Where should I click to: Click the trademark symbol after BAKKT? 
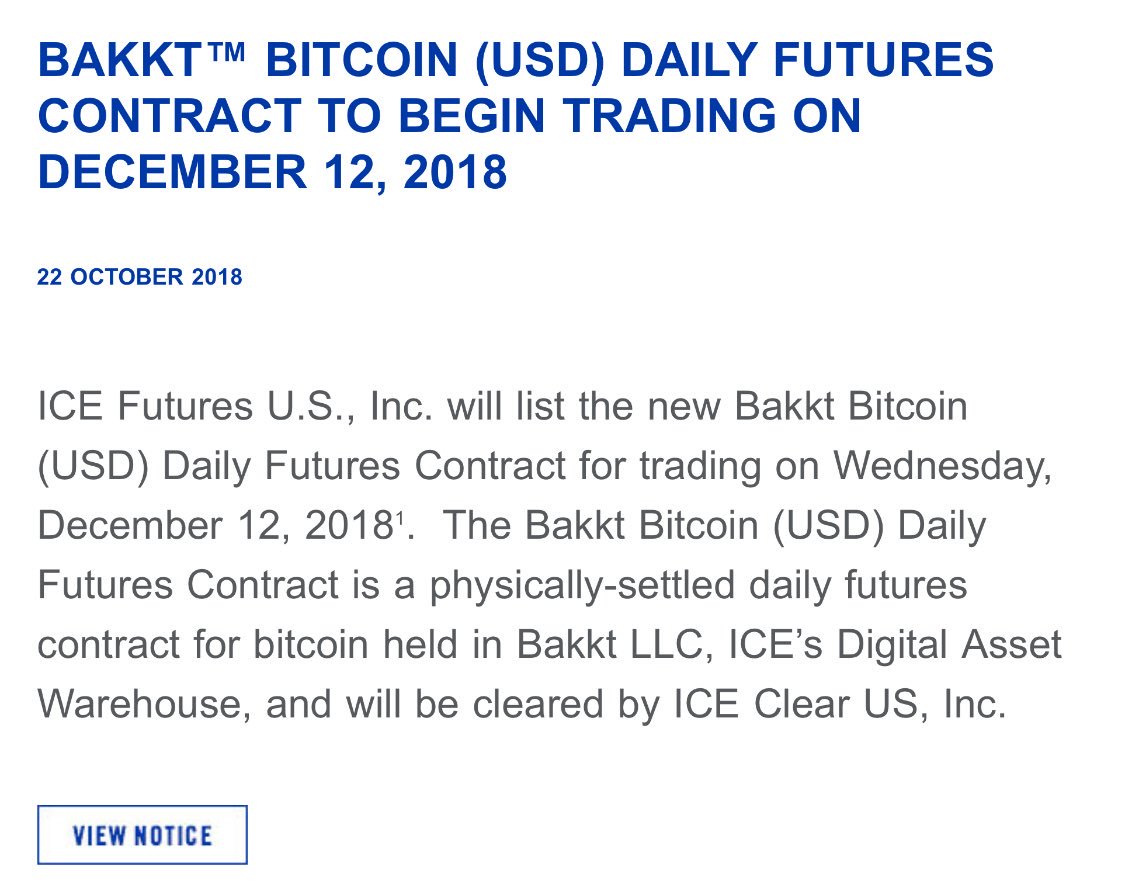pos(226,51)
